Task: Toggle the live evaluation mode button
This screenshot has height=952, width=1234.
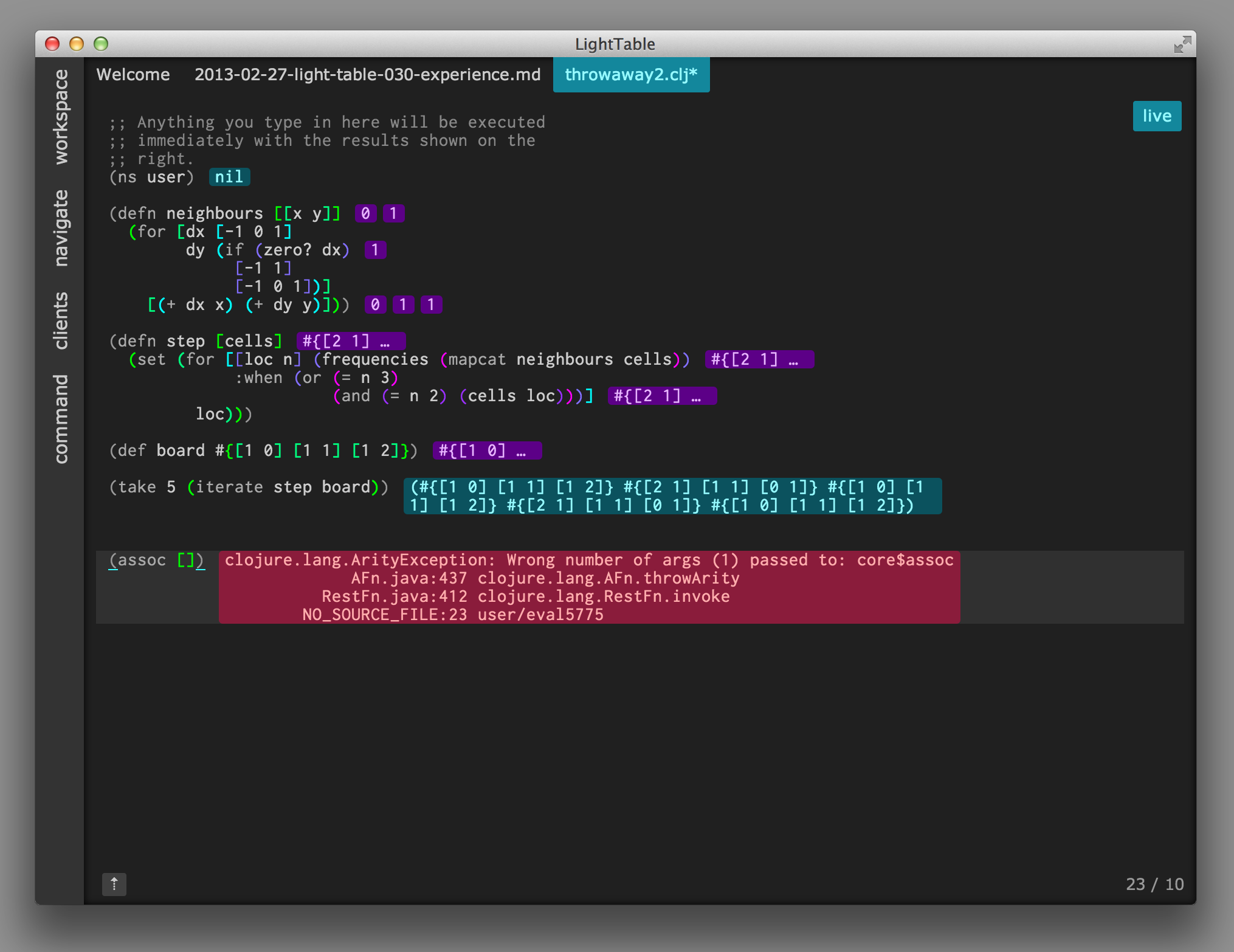Action: [x=1156, y=116]
